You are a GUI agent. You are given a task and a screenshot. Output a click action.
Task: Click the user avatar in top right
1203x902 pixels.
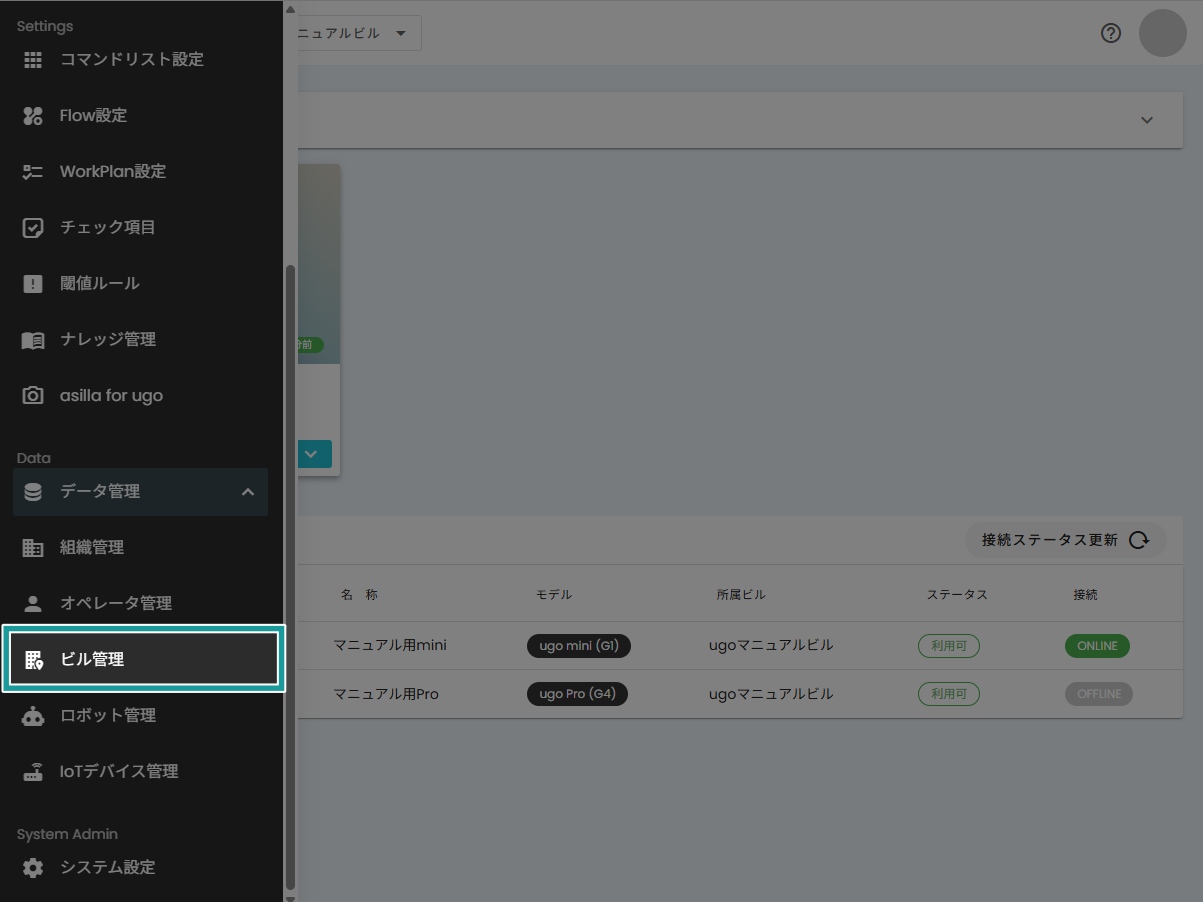click(1162, 33)
